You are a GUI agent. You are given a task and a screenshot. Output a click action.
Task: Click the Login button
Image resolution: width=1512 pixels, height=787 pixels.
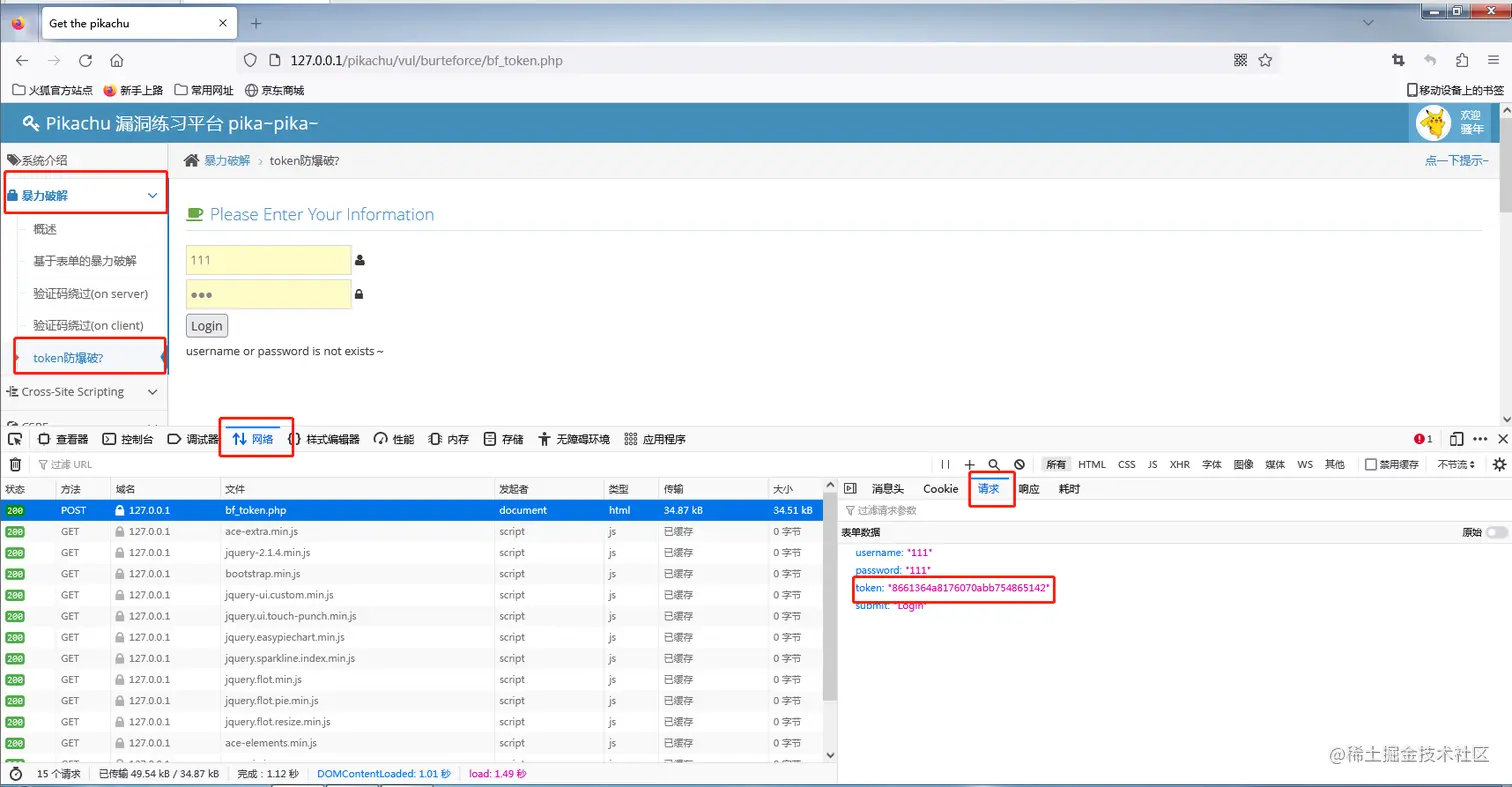[207, 326]
